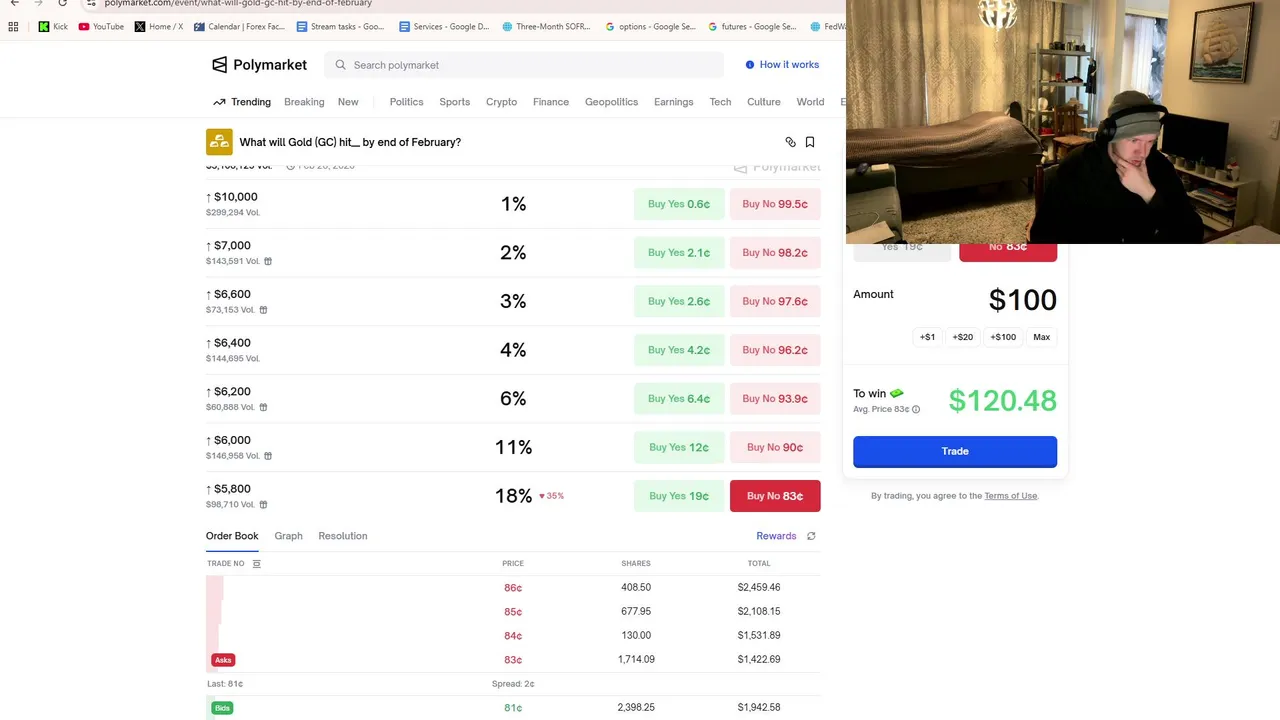1280x720 pixels.
Task: Select the red No 83¢ outcome toggle
Action: pyautogui.click(x=1007, y=250)
